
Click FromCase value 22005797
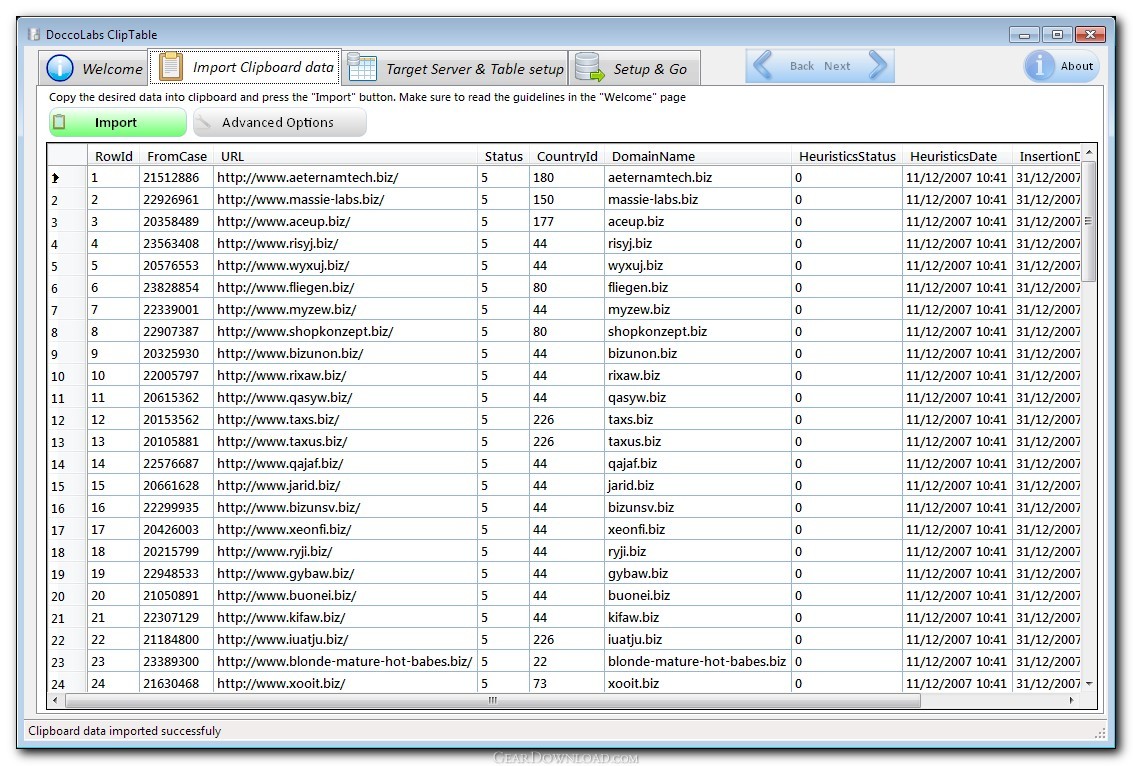pos(176,376)
